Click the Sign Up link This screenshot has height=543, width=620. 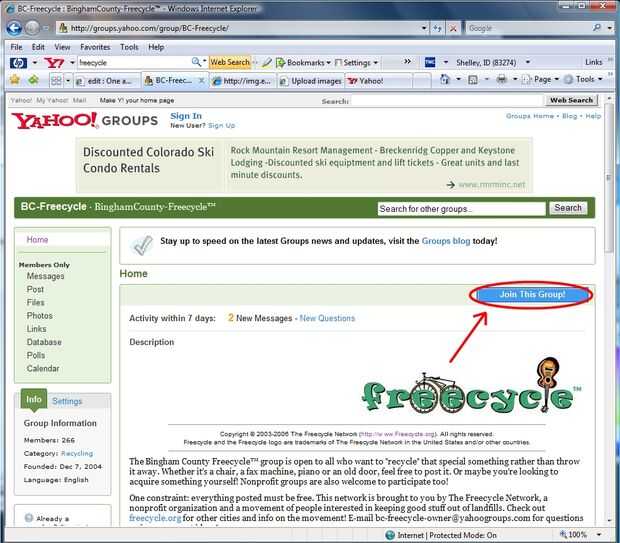point(221,125)
